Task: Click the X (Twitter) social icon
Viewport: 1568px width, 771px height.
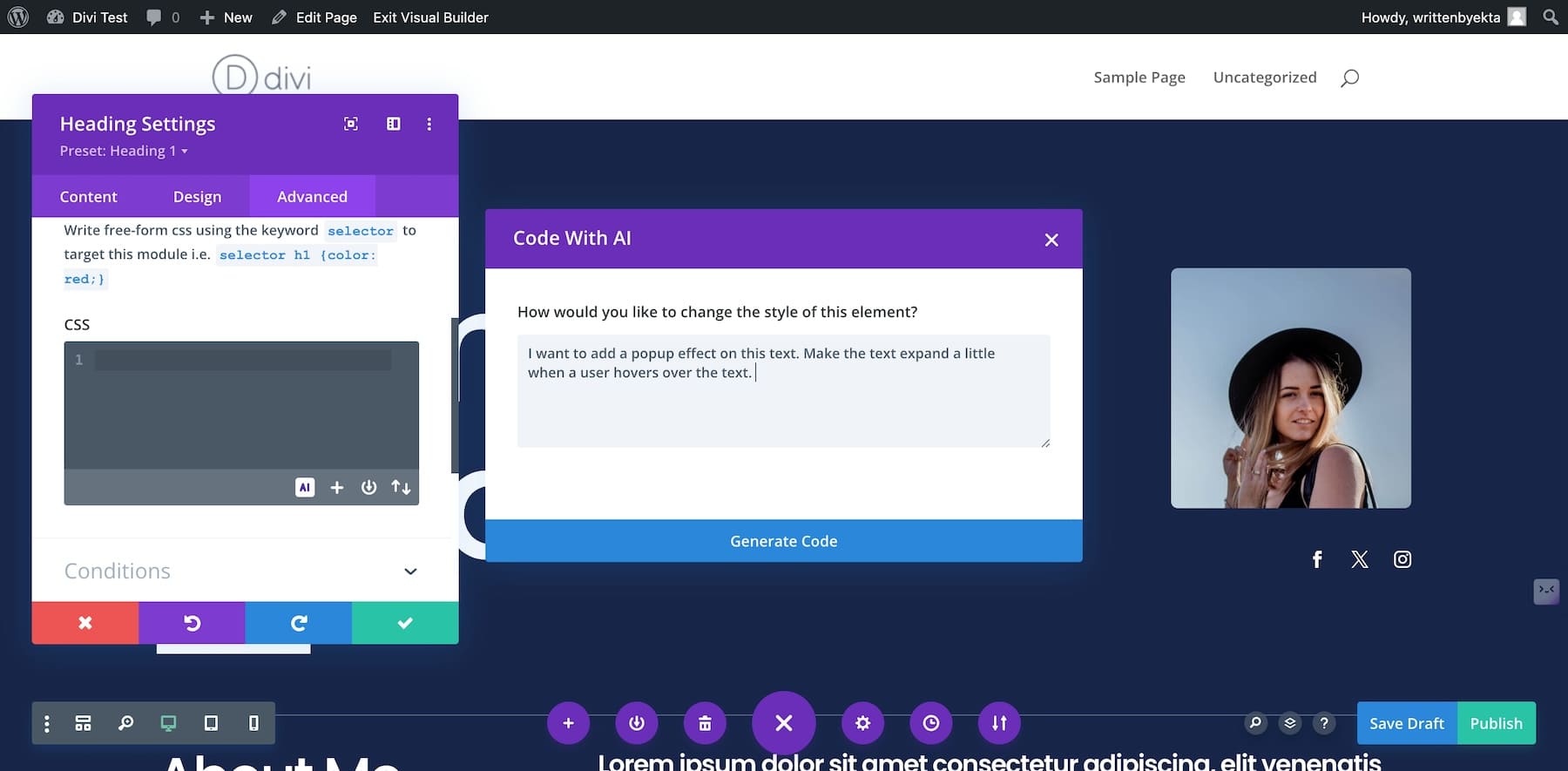Action: coord(1360,559)
